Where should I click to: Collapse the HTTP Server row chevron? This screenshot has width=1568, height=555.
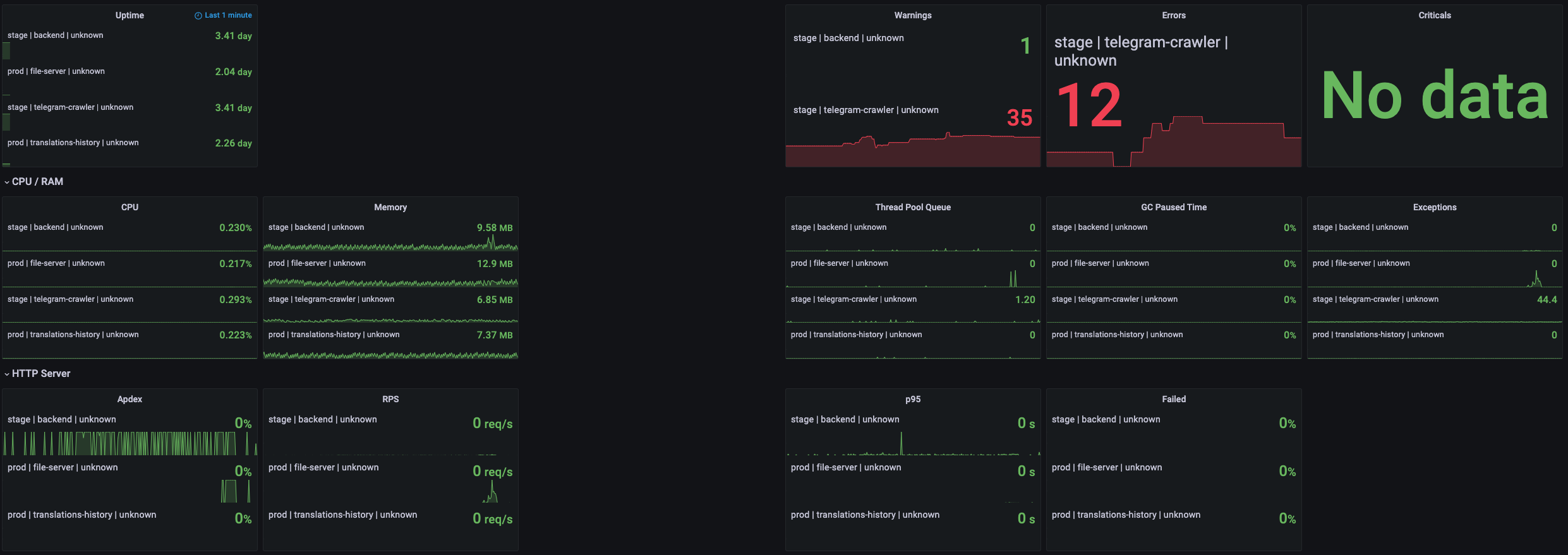tap(7, 374)
